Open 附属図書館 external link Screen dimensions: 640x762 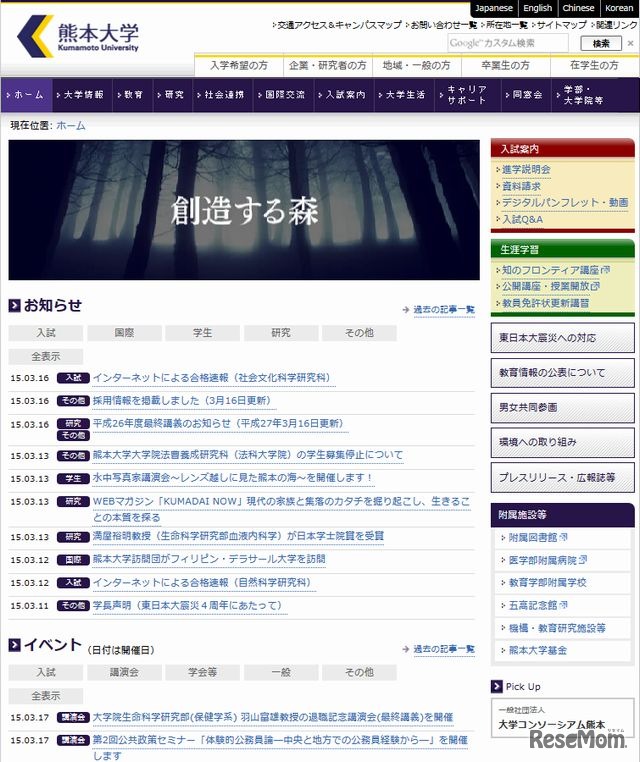[x=538, y=537]
